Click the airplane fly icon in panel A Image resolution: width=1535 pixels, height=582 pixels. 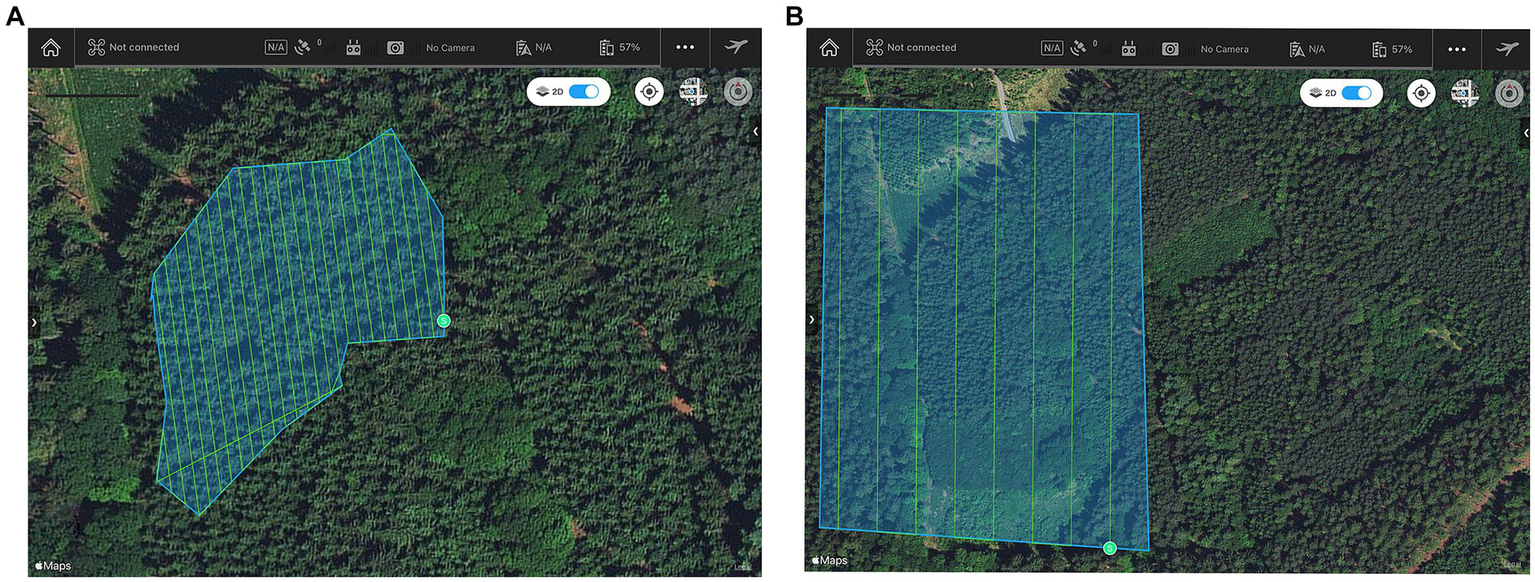736,47
